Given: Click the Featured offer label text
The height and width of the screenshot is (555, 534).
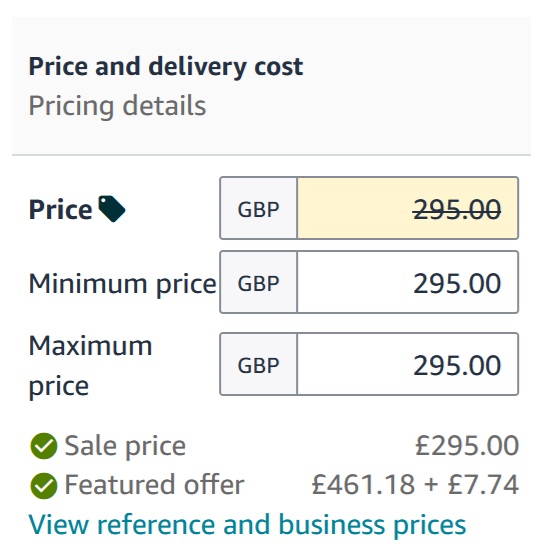Looking at the screenshot, I should point(154,485).
